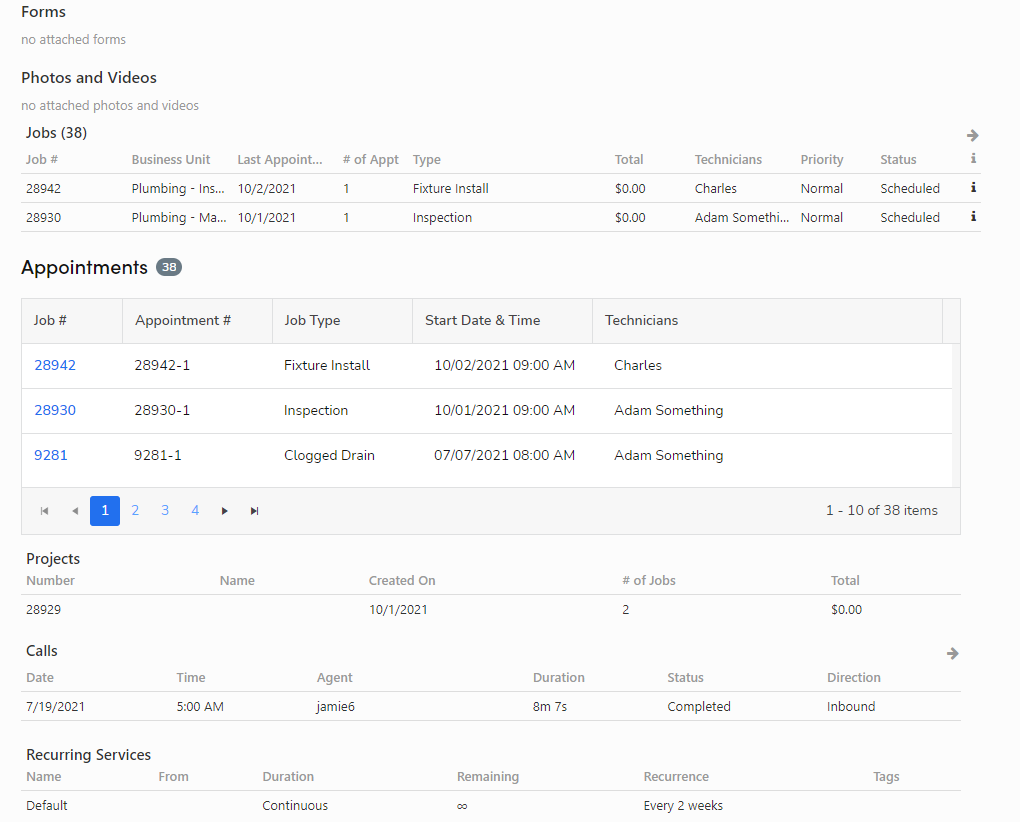The height and width of the screenshot is (822, 1020).
Task: Select page 3 of Appointments
Action: click(165, 510)
